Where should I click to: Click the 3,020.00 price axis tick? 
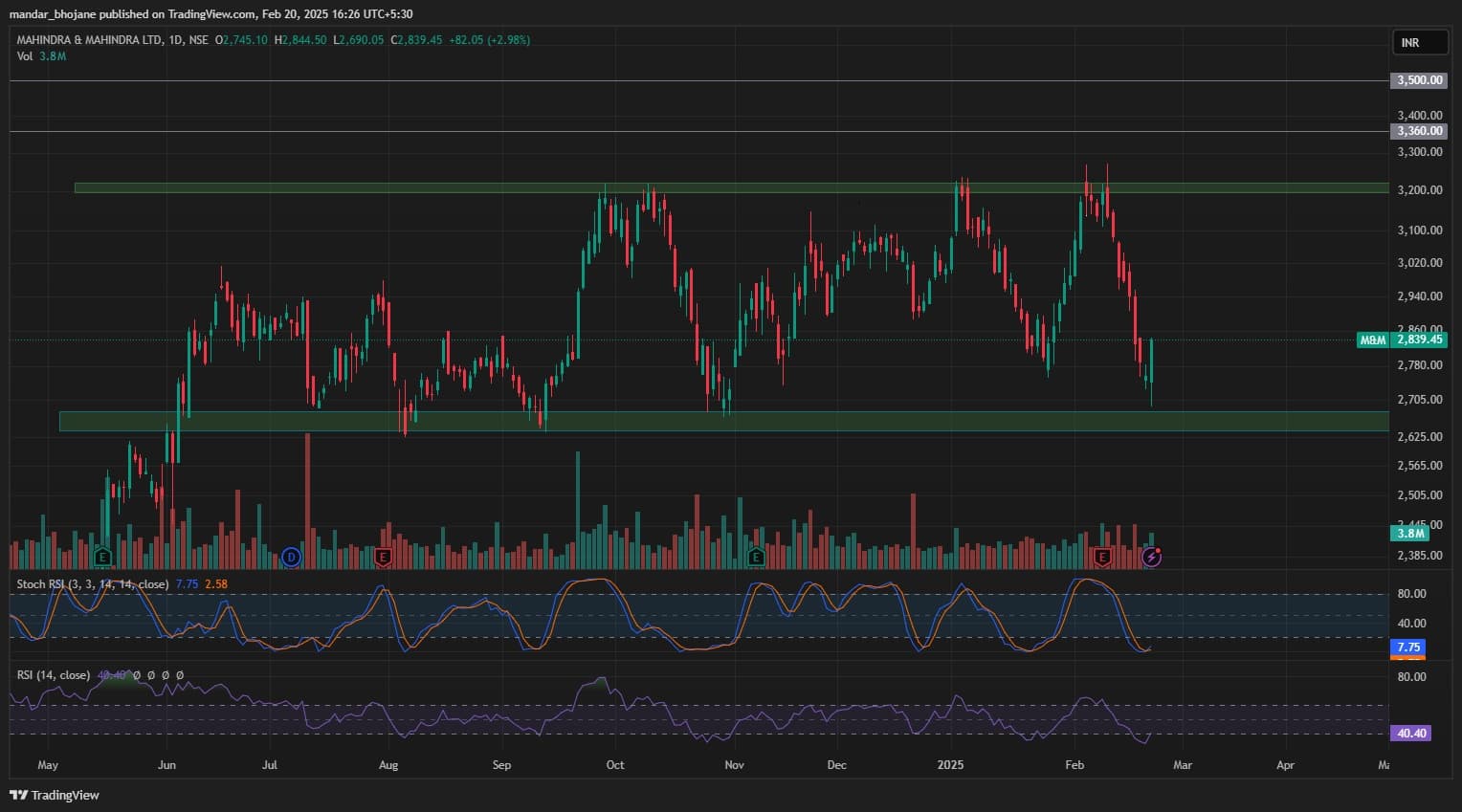(1420, 263)
